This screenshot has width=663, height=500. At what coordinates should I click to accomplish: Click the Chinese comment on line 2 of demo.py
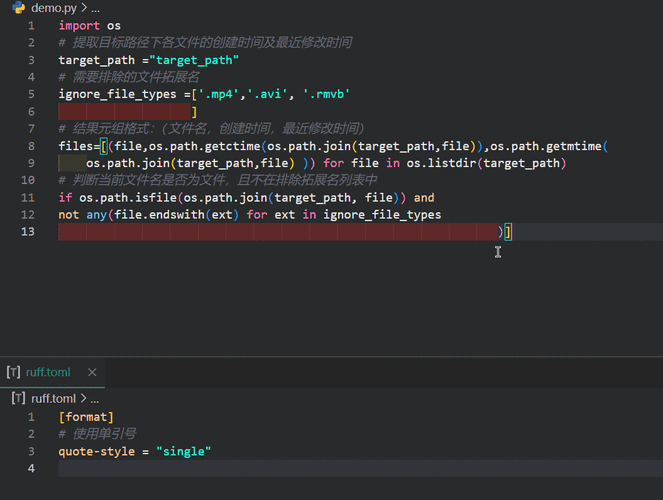(x=205, y=43)
